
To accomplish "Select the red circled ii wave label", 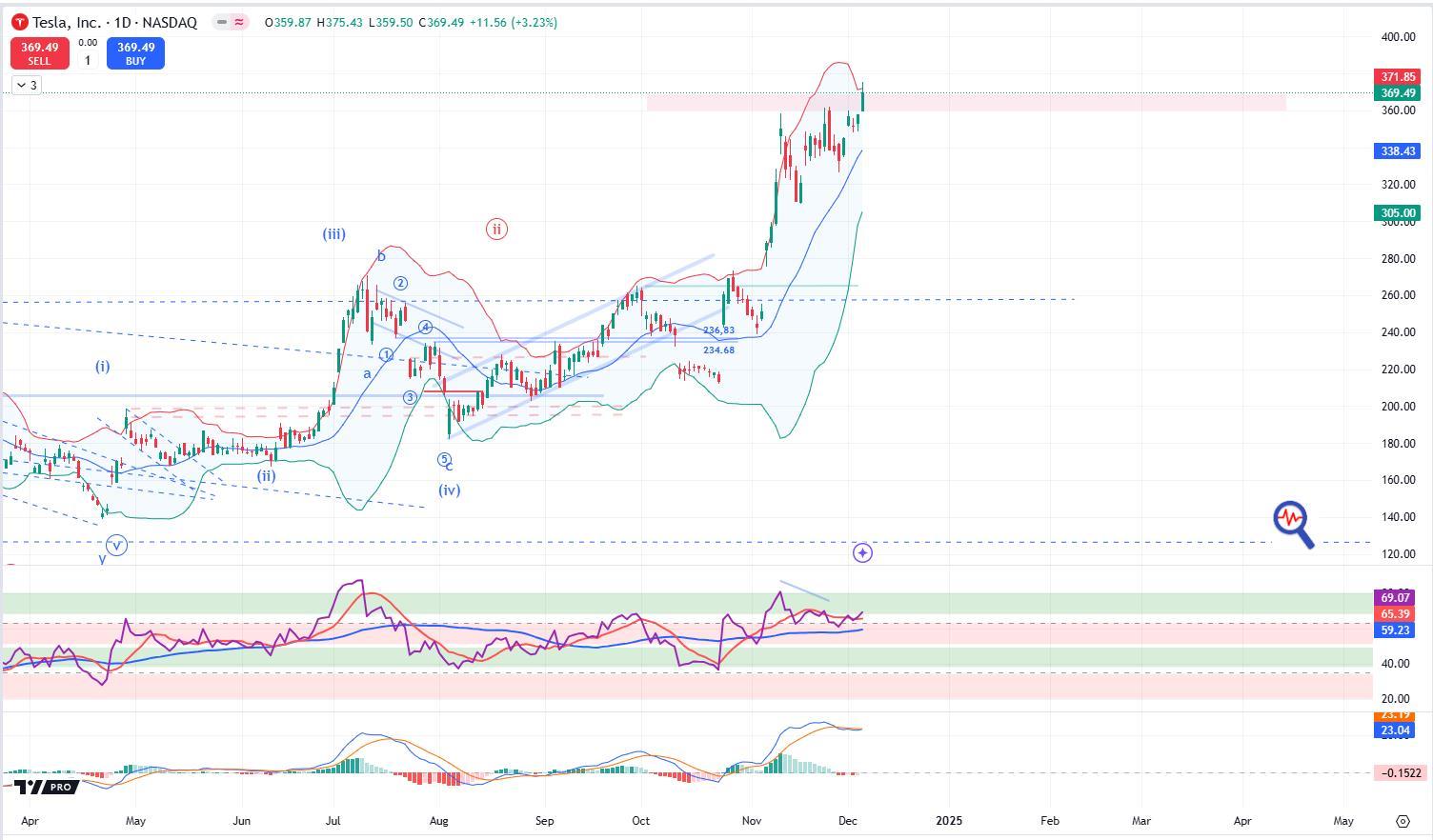I will click(x=496, y=229).
